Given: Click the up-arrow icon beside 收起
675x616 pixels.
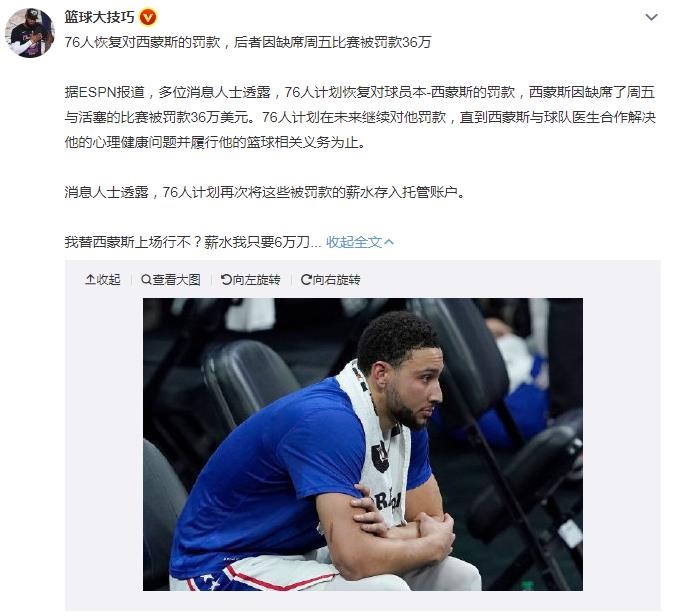Looking at the screenshot, I should click(90, 279).
